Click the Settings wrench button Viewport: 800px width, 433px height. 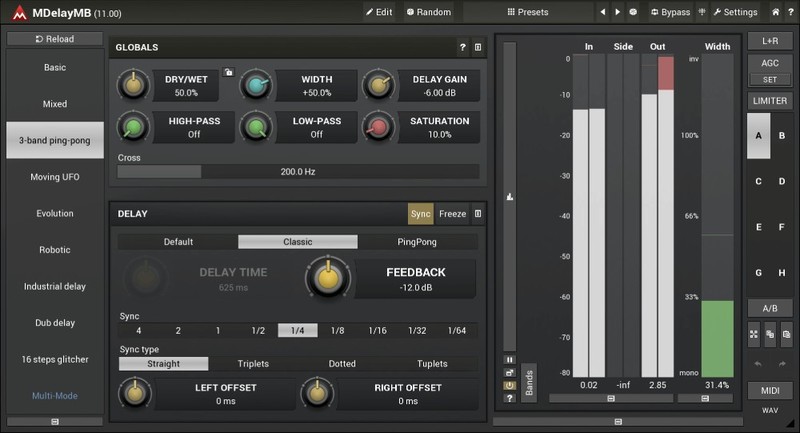pyautogui.click(x=735, y=12)
